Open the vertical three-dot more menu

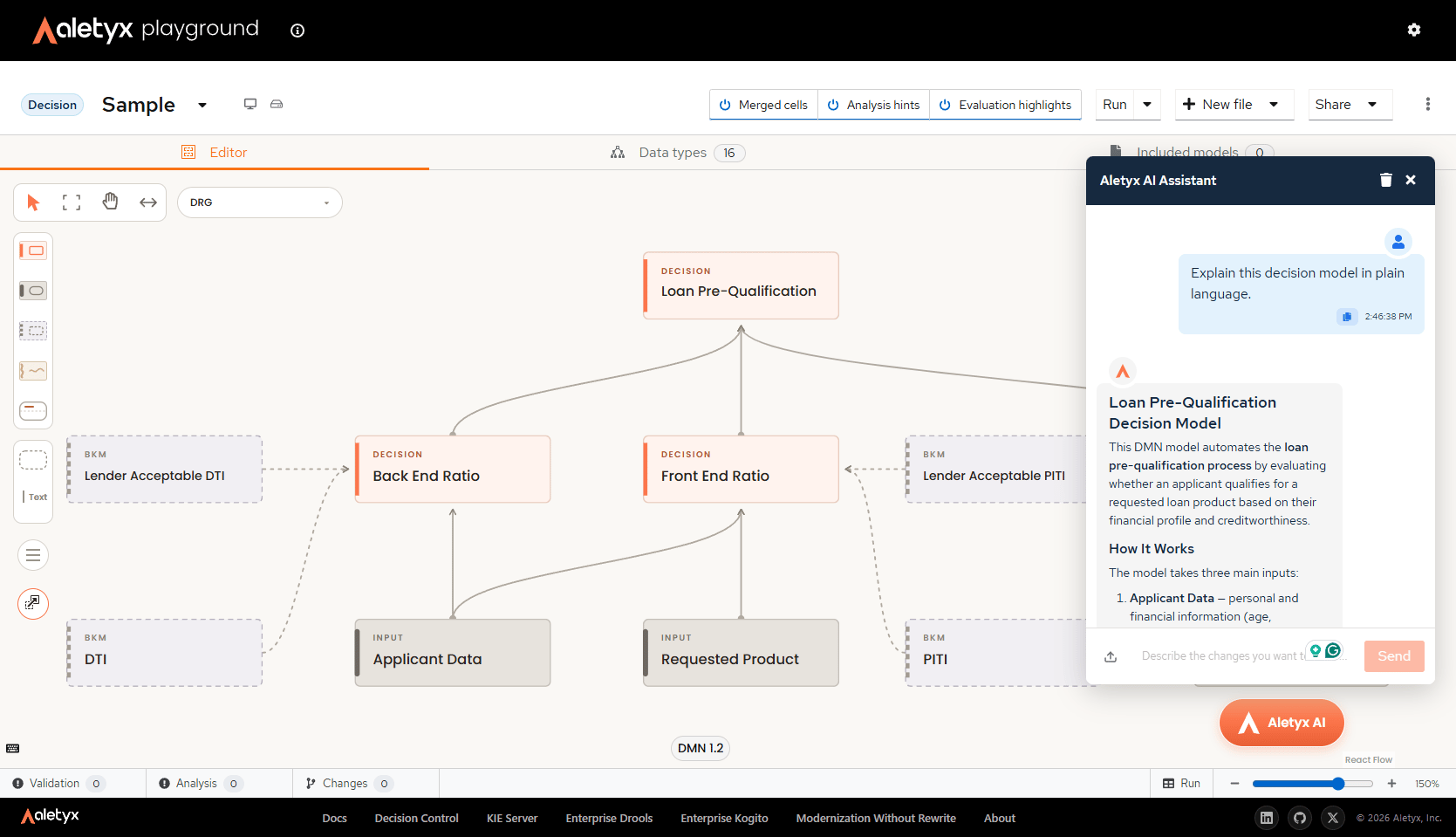1428,104
